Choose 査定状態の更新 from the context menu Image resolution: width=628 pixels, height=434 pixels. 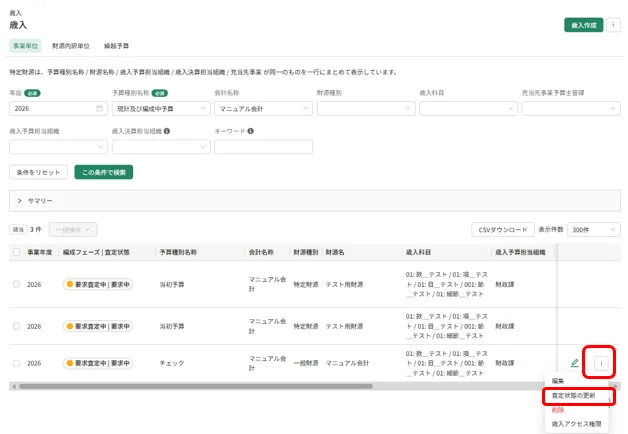tap(576, 396)
